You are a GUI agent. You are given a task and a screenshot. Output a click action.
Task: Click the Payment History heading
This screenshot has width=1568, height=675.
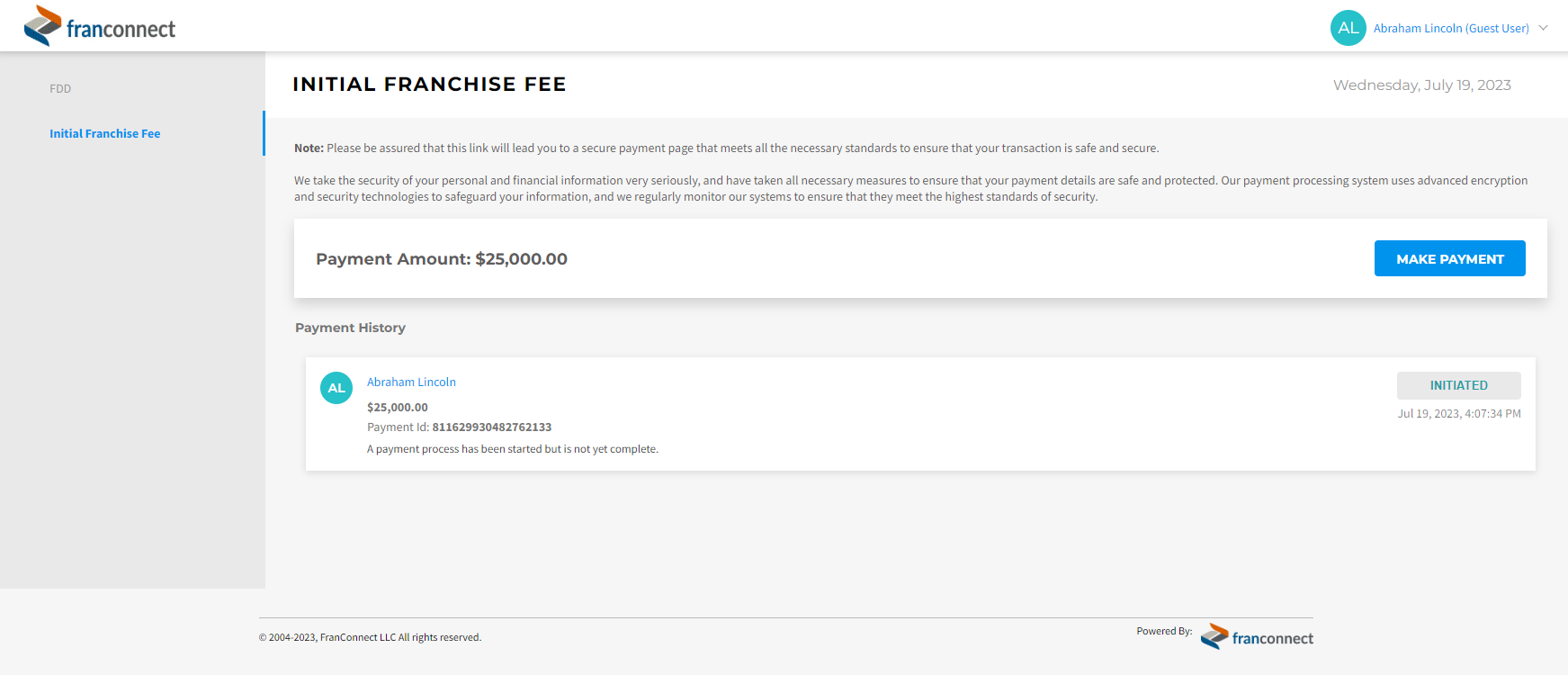point(350,328)
